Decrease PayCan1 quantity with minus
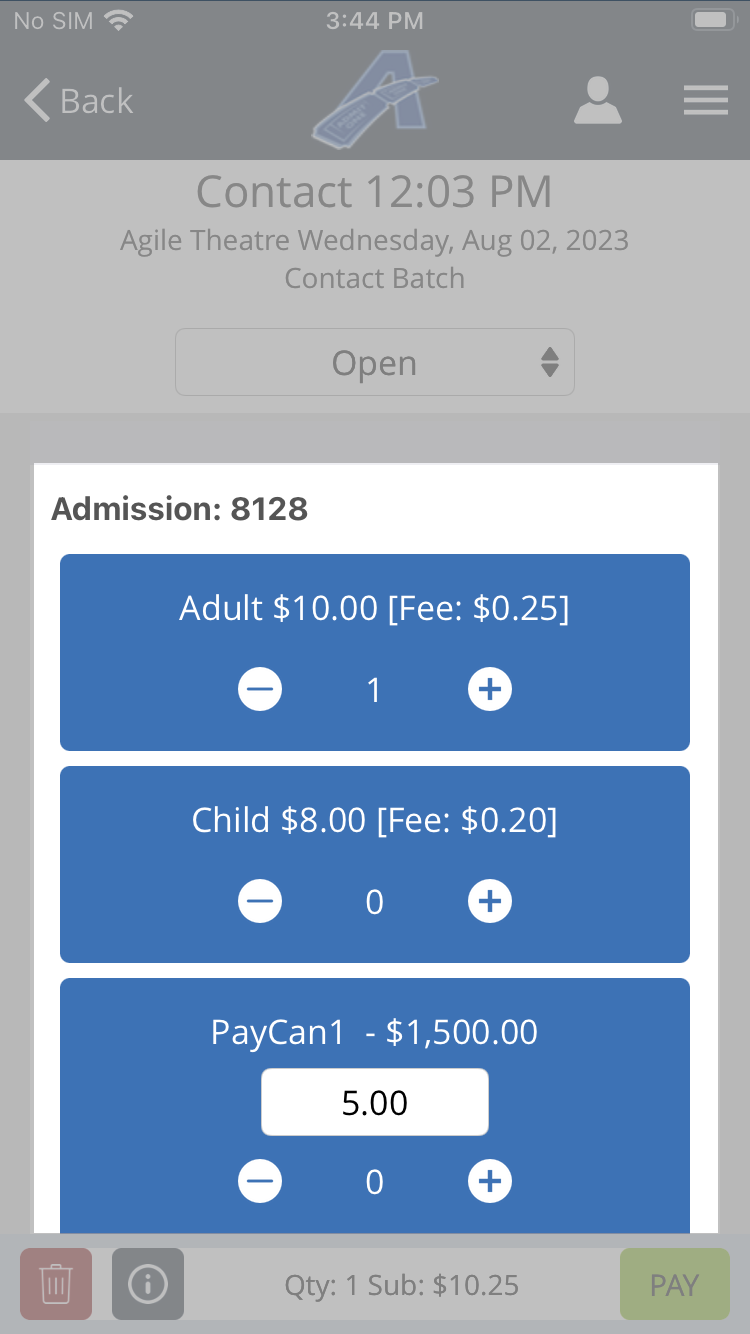Image resolution: width=750 pixels, height=1334 pixels. pos(260,1182)
